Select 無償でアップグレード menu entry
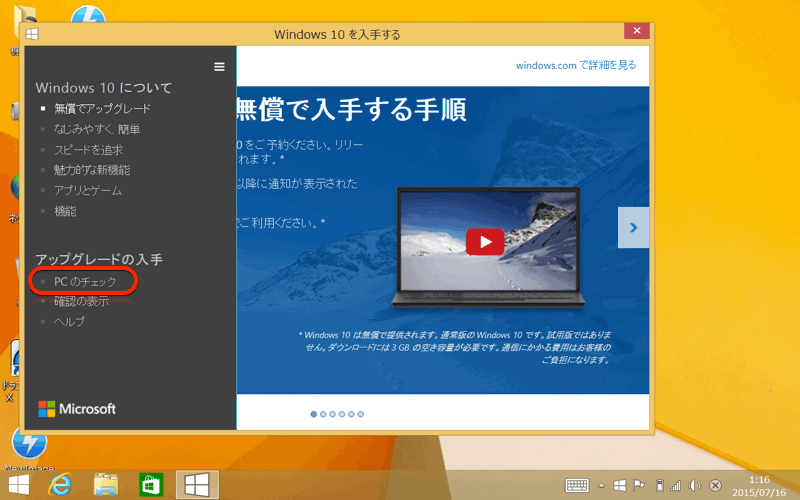 point(103,109)
